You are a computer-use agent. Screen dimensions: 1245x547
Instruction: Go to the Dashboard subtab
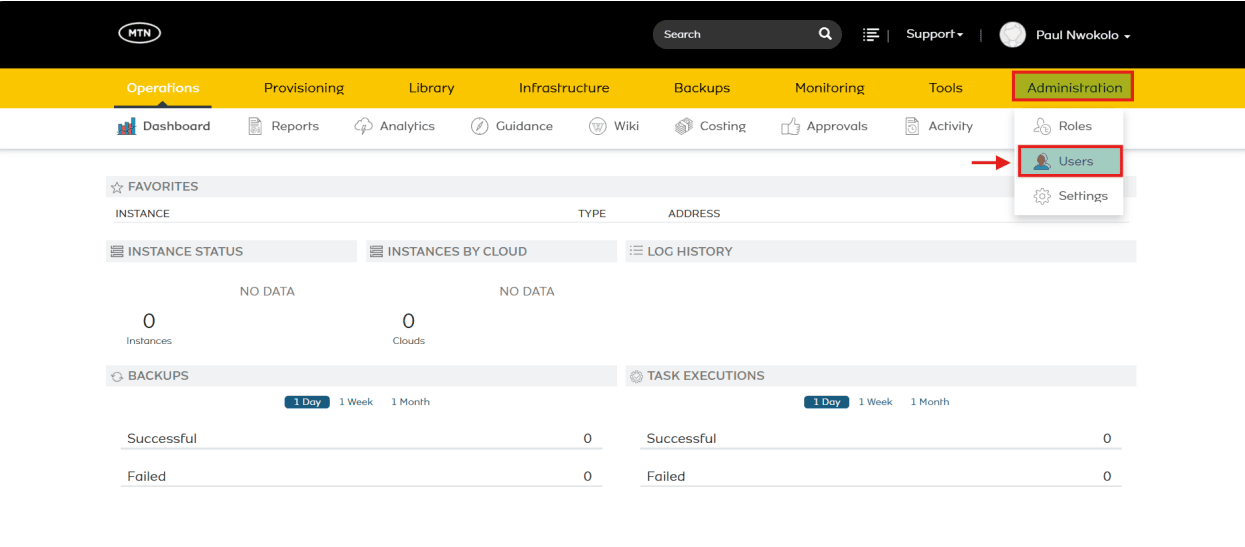coord(164,126)
